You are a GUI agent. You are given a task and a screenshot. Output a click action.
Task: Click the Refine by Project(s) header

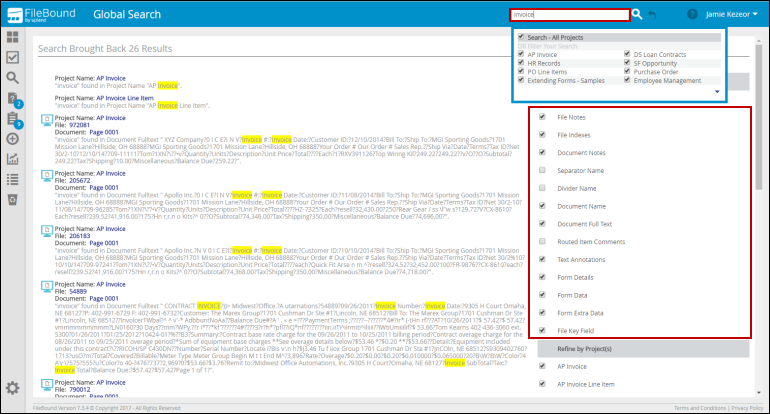point(643,349)
